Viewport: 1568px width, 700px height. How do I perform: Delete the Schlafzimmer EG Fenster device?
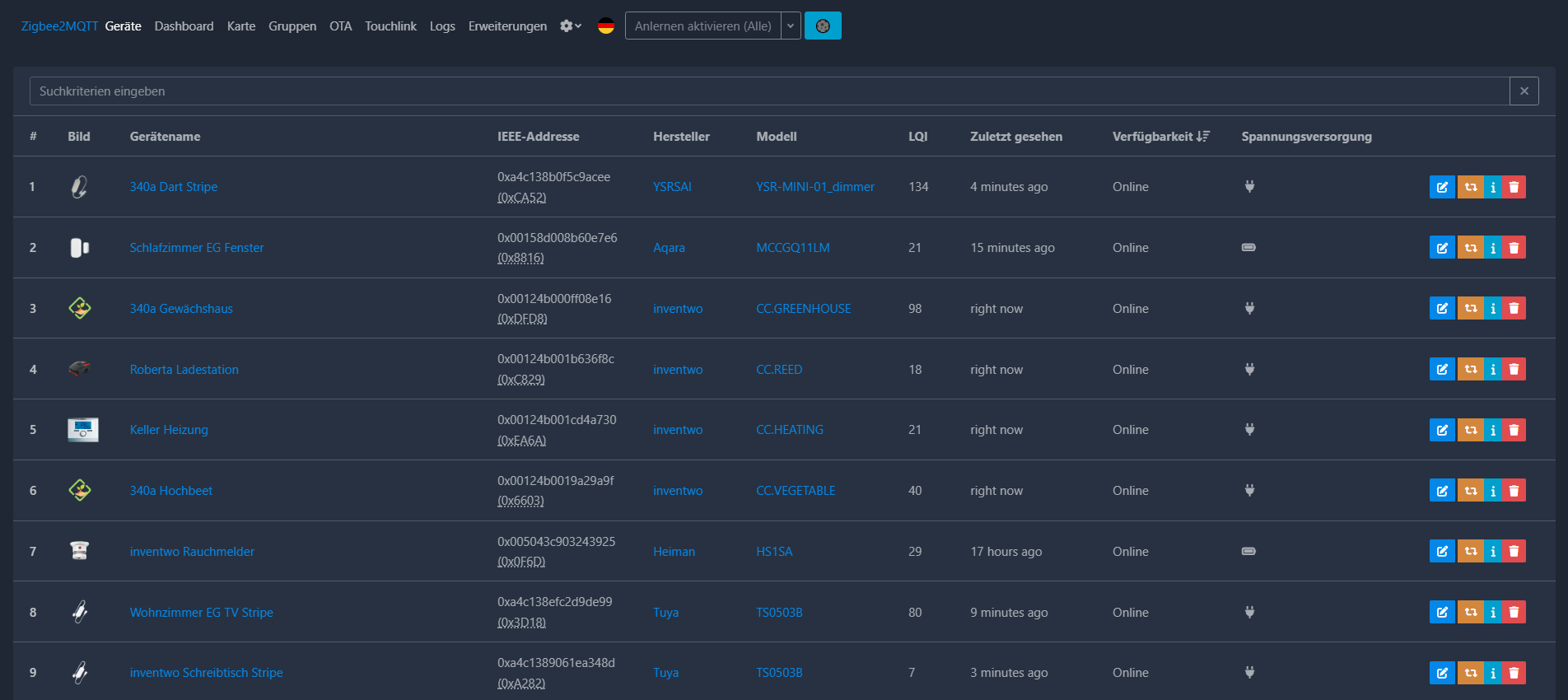point(1514,248)
